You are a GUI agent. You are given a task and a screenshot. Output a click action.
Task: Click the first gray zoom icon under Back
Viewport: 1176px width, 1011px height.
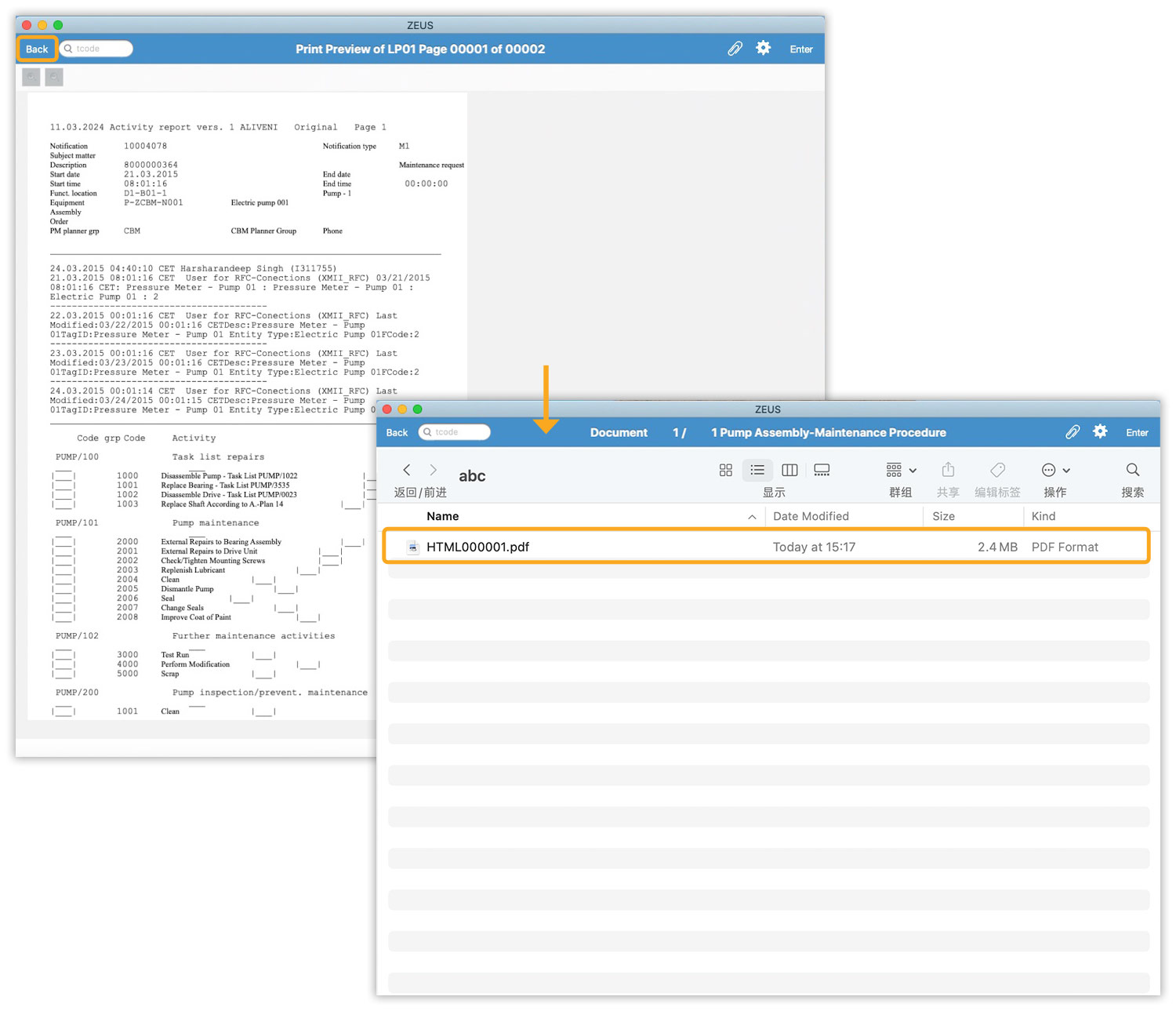(x=31, y=77)
